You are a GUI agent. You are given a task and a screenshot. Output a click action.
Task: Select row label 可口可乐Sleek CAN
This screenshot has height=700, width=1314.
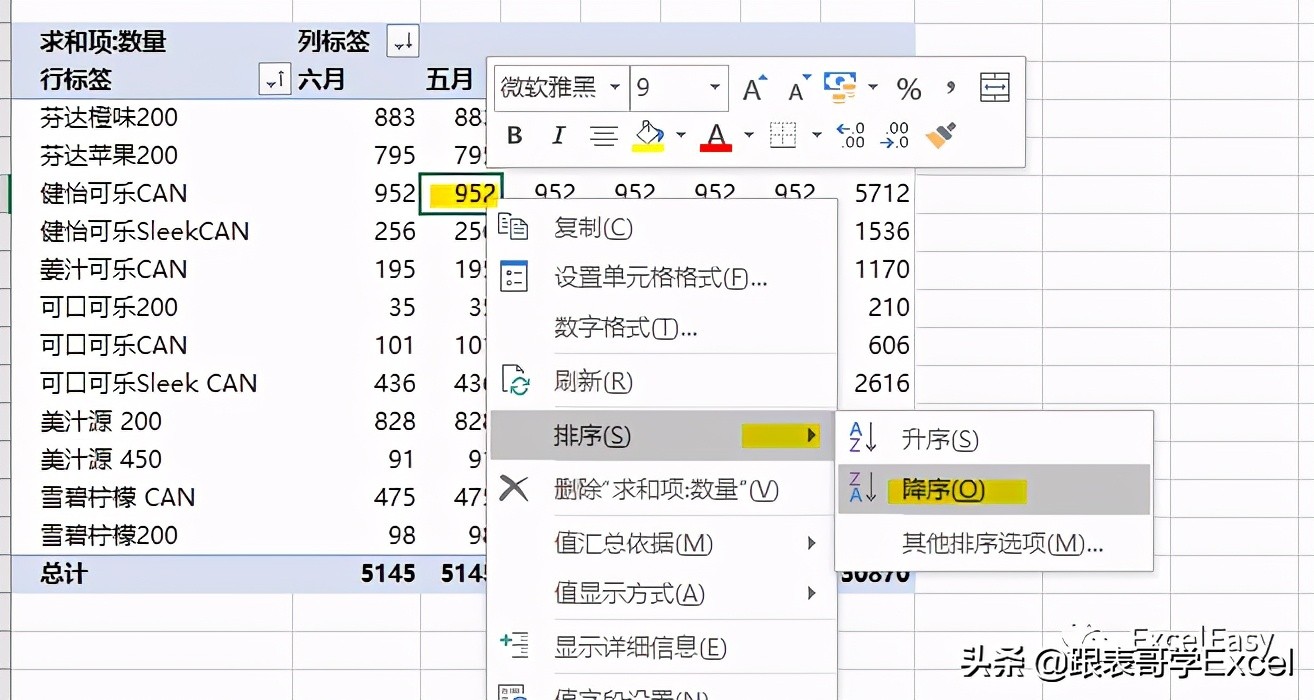pyautogui.click(x=149, y=383)
